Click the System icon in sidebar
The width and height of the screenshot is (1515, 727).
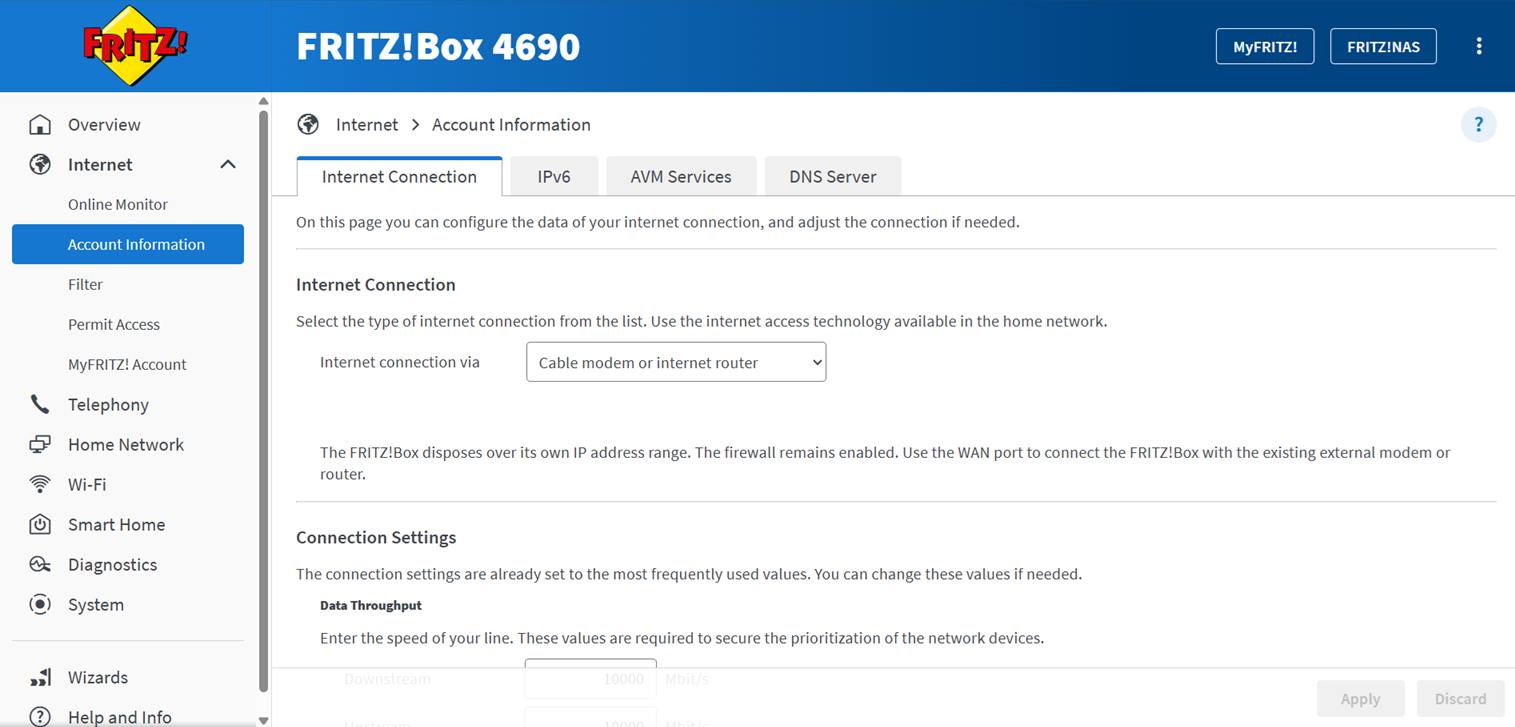tap(40, 605)
